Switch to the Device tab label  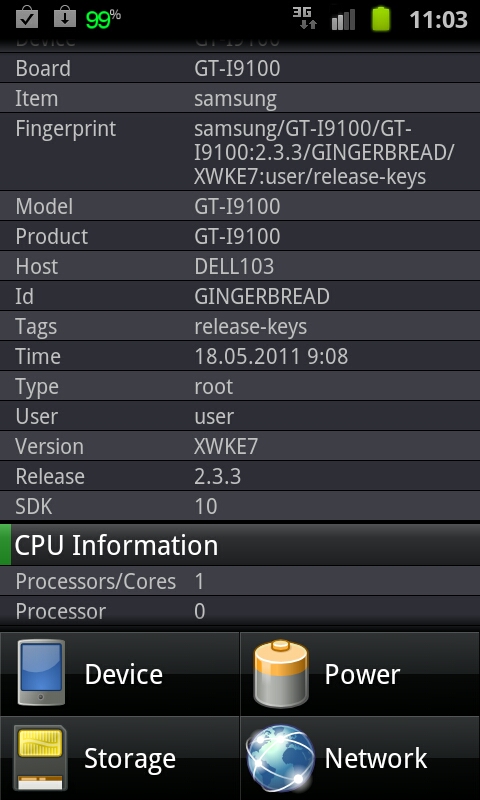(x=123, y=674)
